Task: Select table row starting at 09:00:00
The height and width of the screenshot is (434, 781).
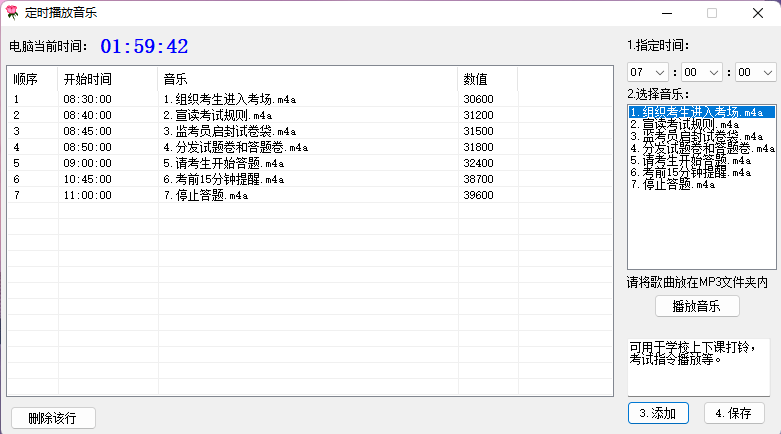Action: (310, 163)
